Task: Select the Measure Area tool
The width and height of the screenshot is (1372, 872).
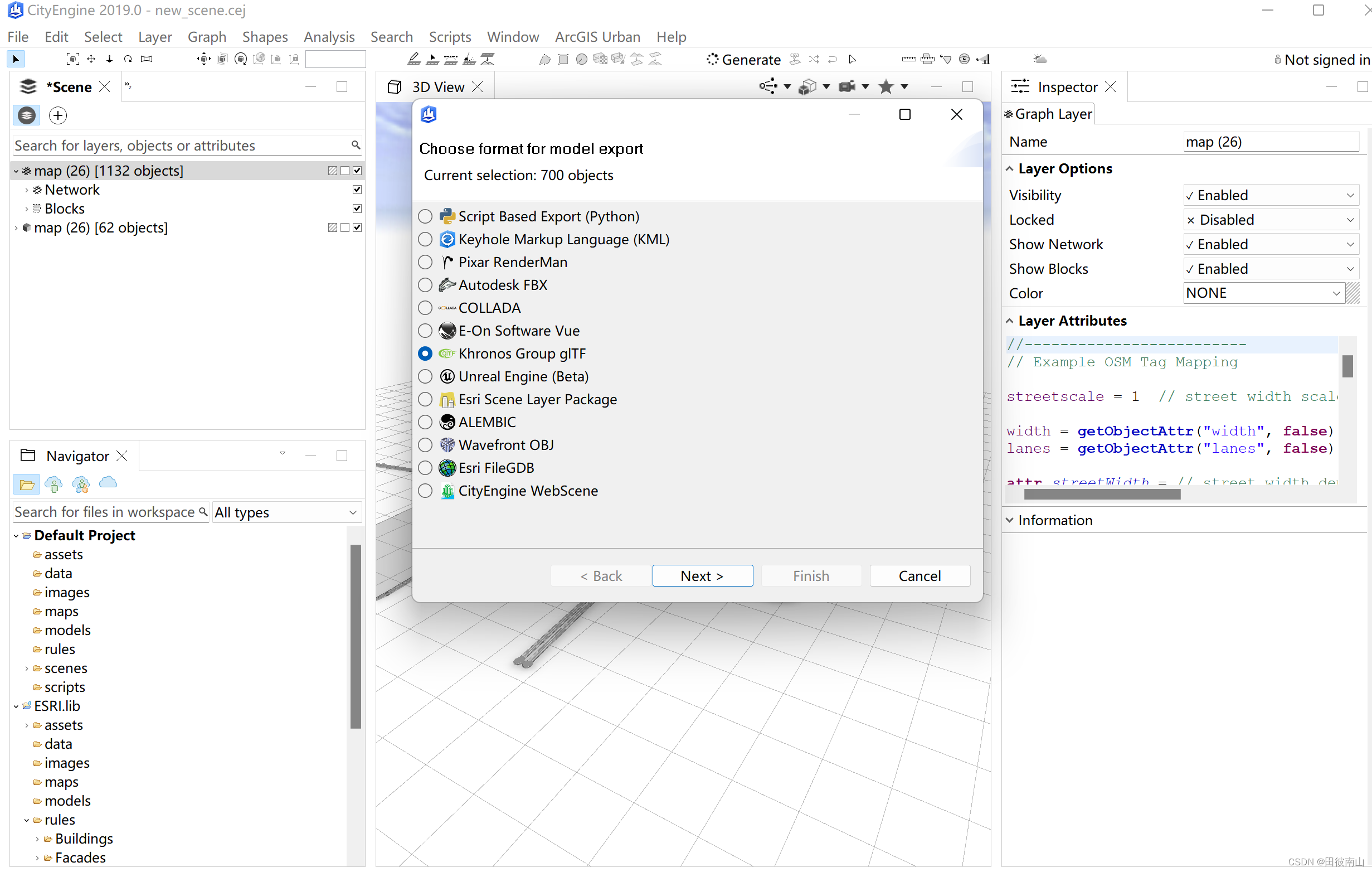Action: [927, 59]
